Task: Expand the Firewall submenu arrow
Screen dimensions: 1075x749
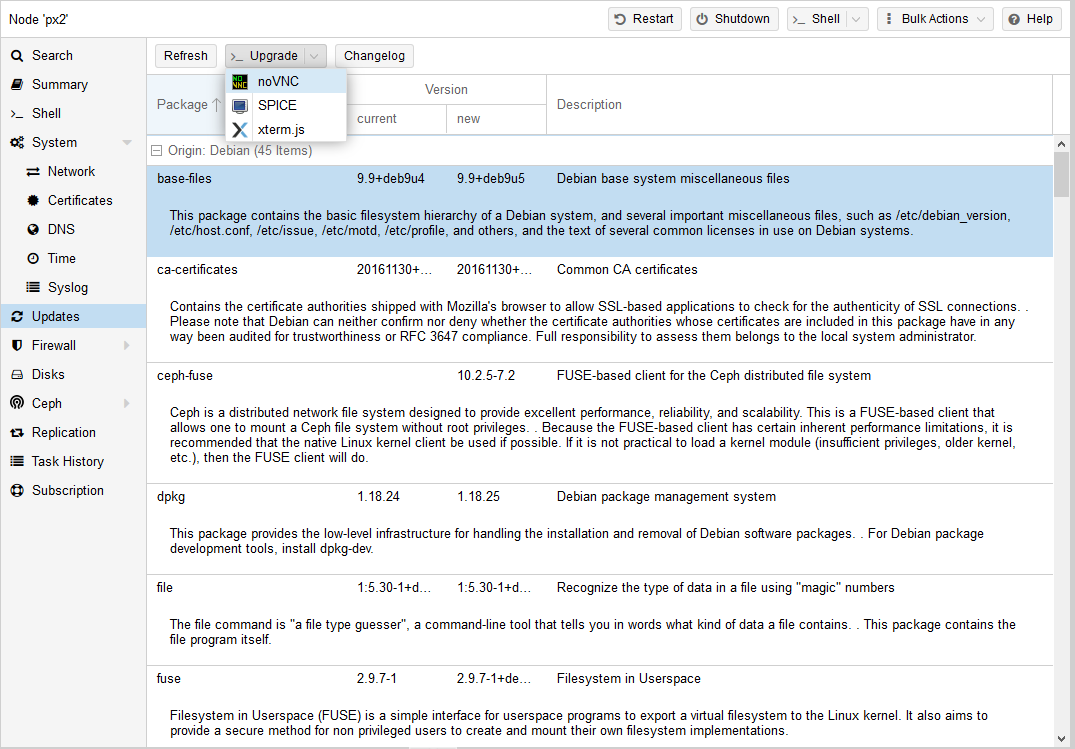Action: pos(127,345)
